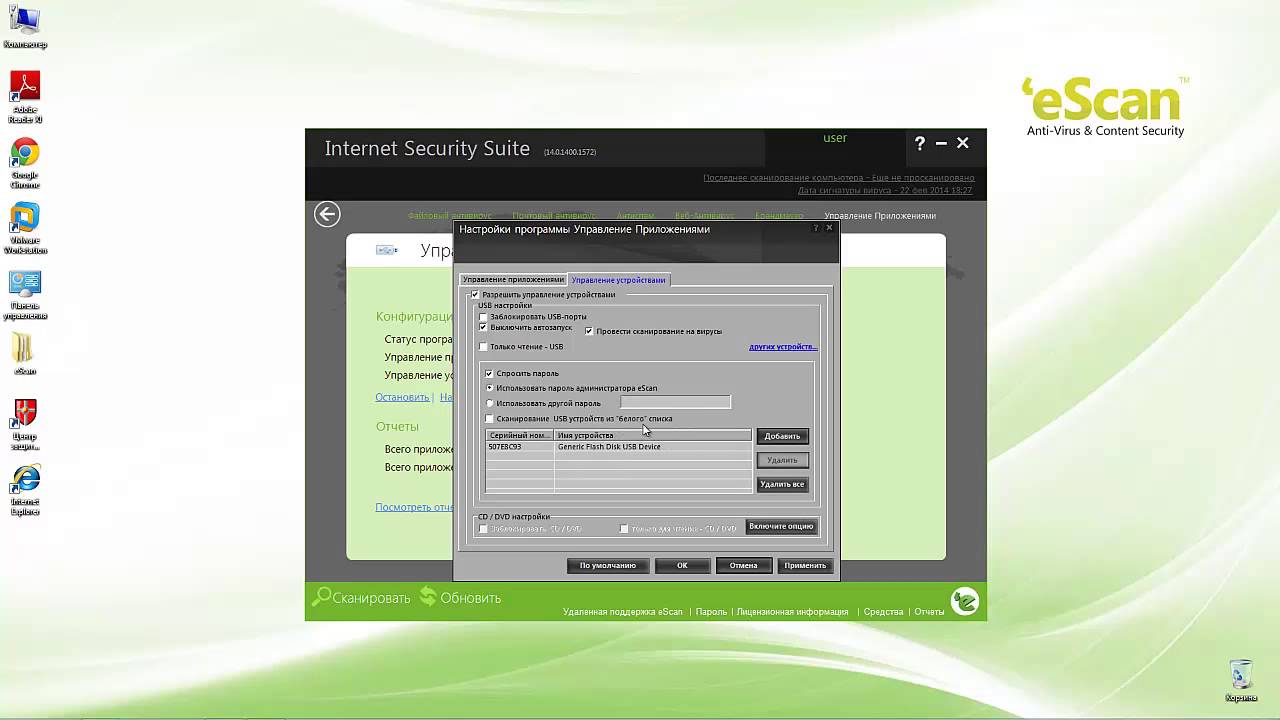
Task: Open Google Chrome desktop icon
Action: pyautogui.click(x=25, y=163)
